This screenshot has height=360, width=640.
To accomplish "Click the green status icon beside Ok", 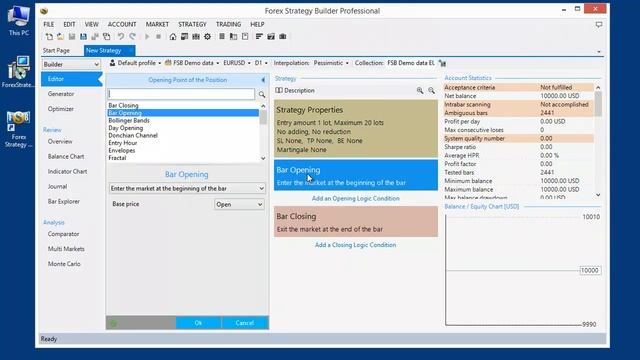I will (x=114, y=323).
